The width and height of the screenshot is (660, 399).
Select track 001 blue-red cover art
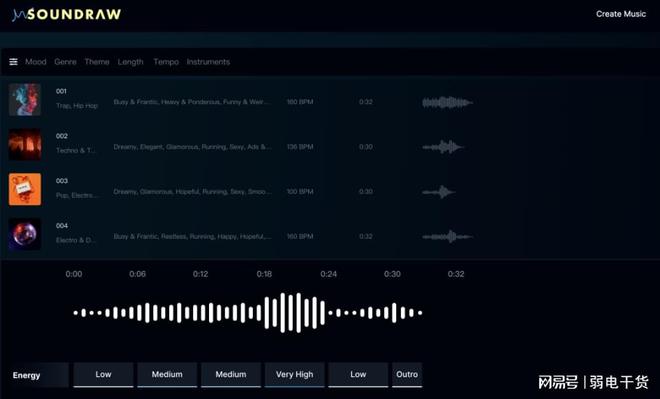point(25,99)
